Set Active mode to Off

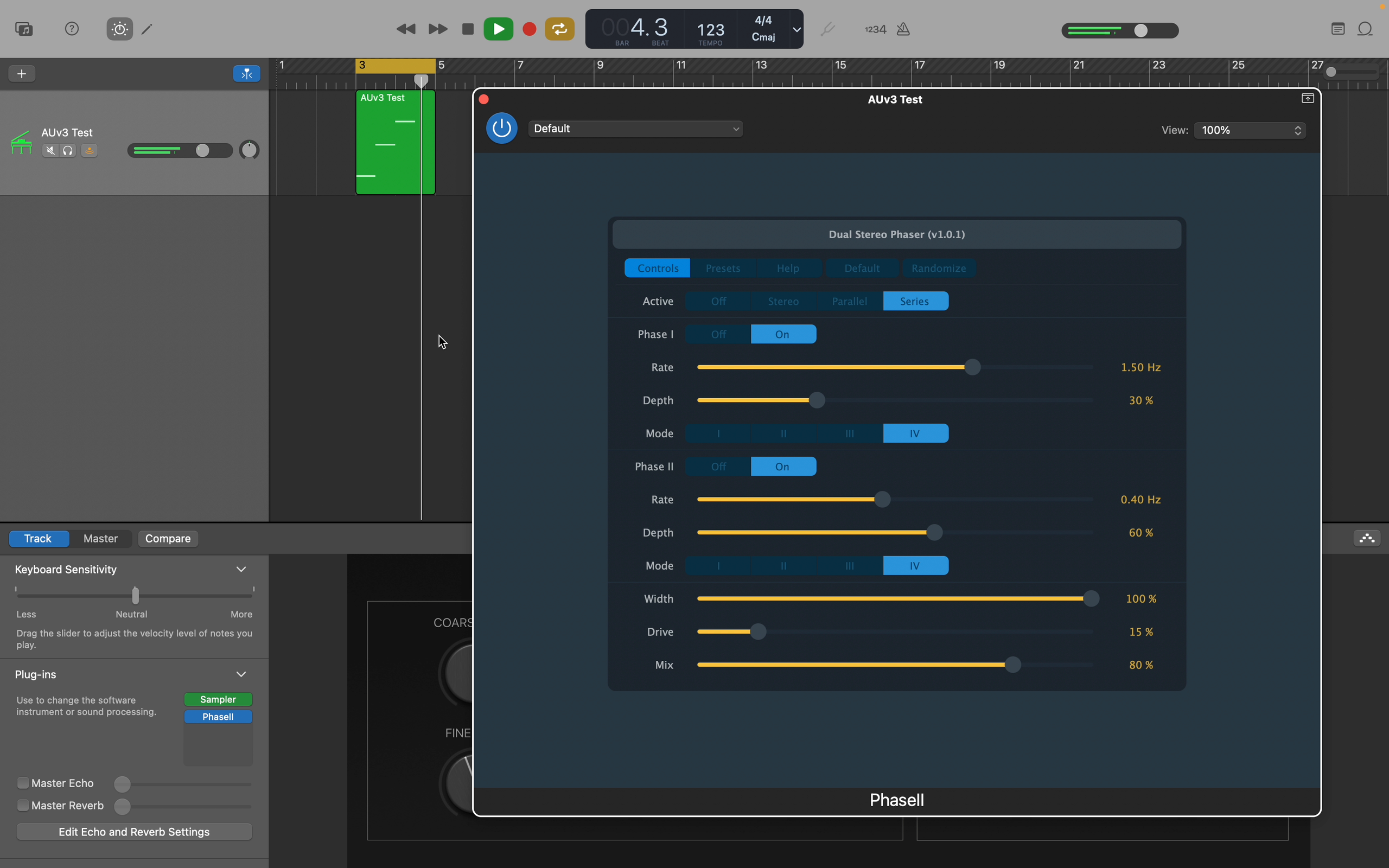[x=718, y=302]
